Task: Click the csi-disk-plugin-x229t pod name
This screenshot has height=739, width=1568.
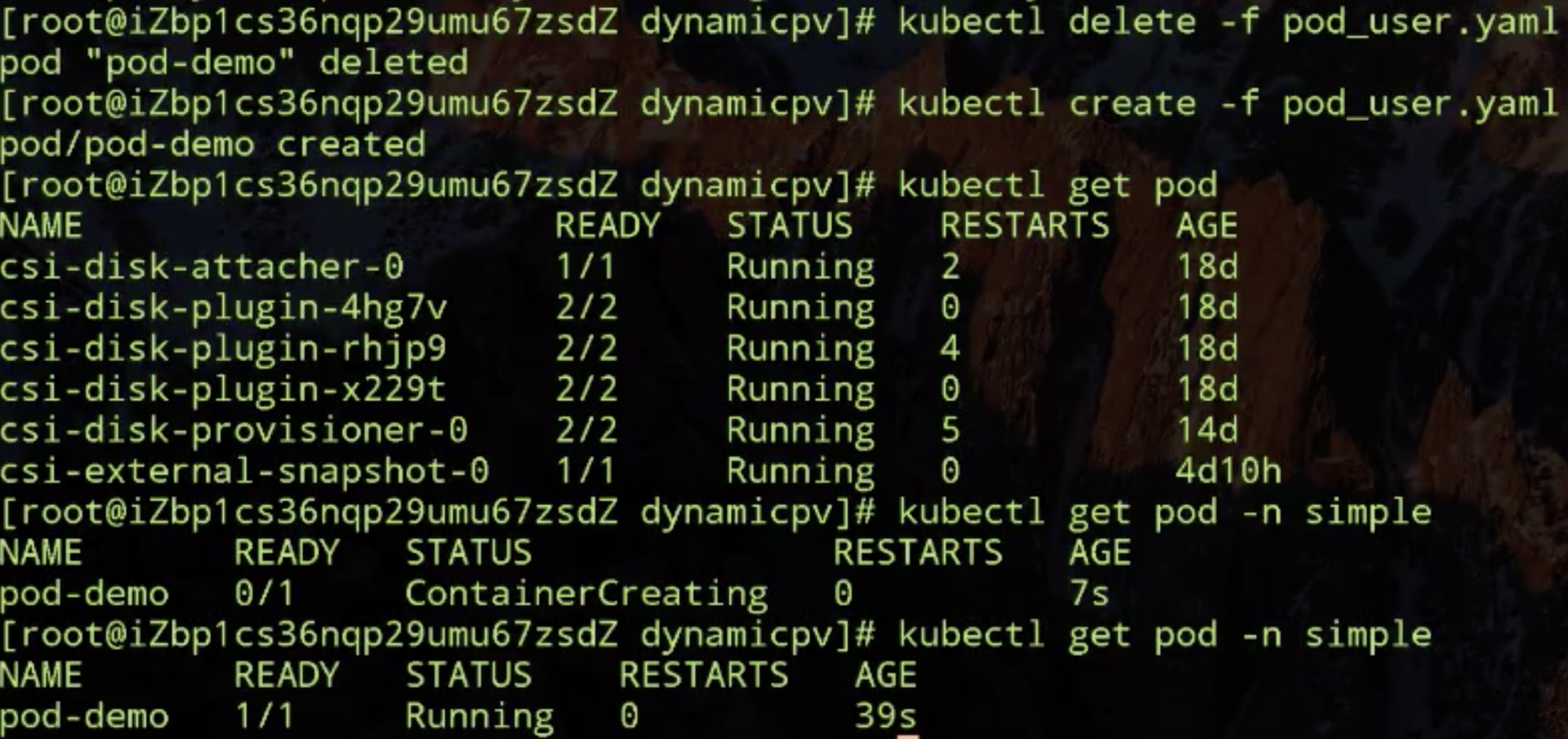Action: pos(223,390)
